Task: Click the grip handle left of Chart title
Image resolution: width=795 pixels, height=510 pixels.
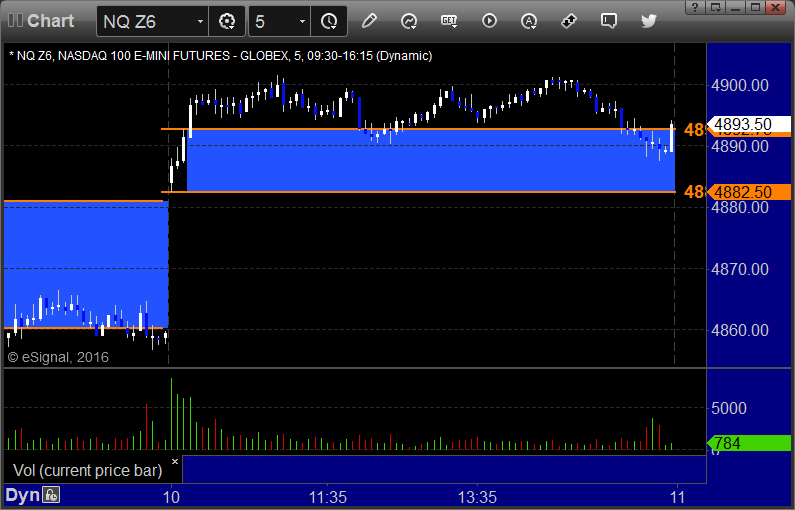Action: point(15,20)
